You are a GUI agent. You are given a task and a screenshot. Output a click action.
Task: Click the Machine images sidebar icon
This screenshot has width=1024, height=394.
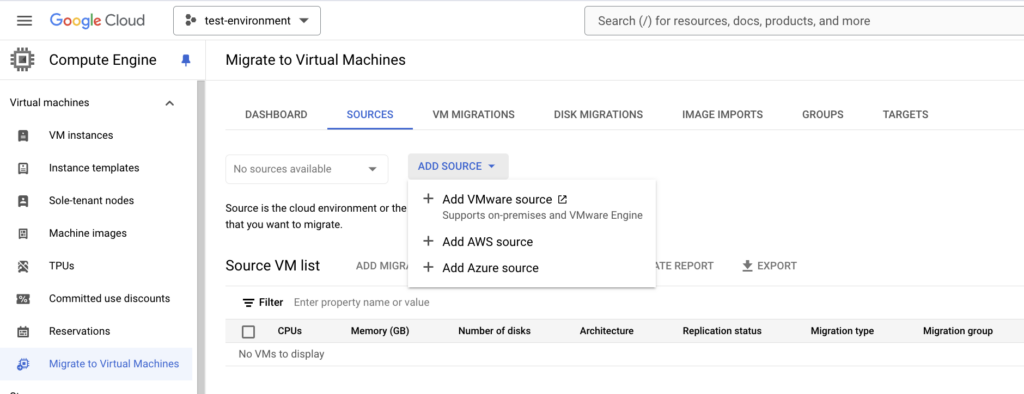pos(23,233)
